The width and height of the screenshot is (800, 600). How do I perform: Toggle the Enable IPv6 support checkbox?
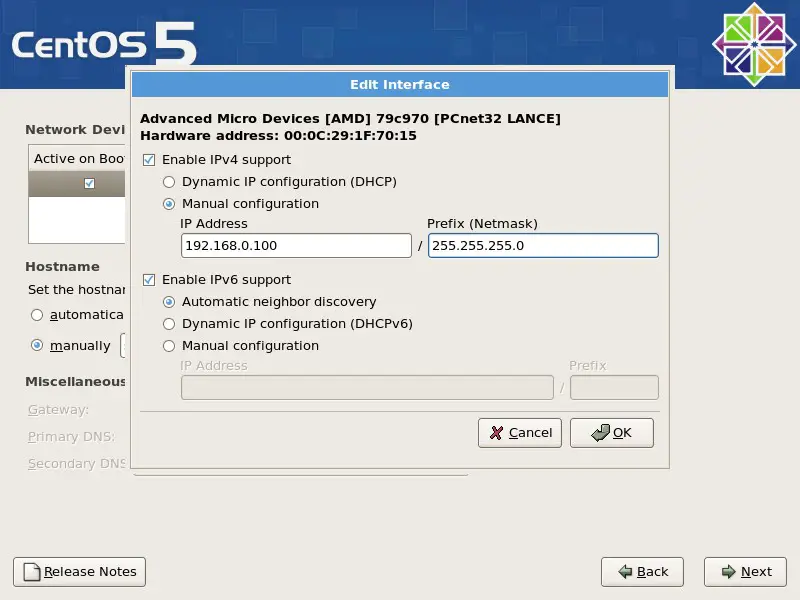149,280
